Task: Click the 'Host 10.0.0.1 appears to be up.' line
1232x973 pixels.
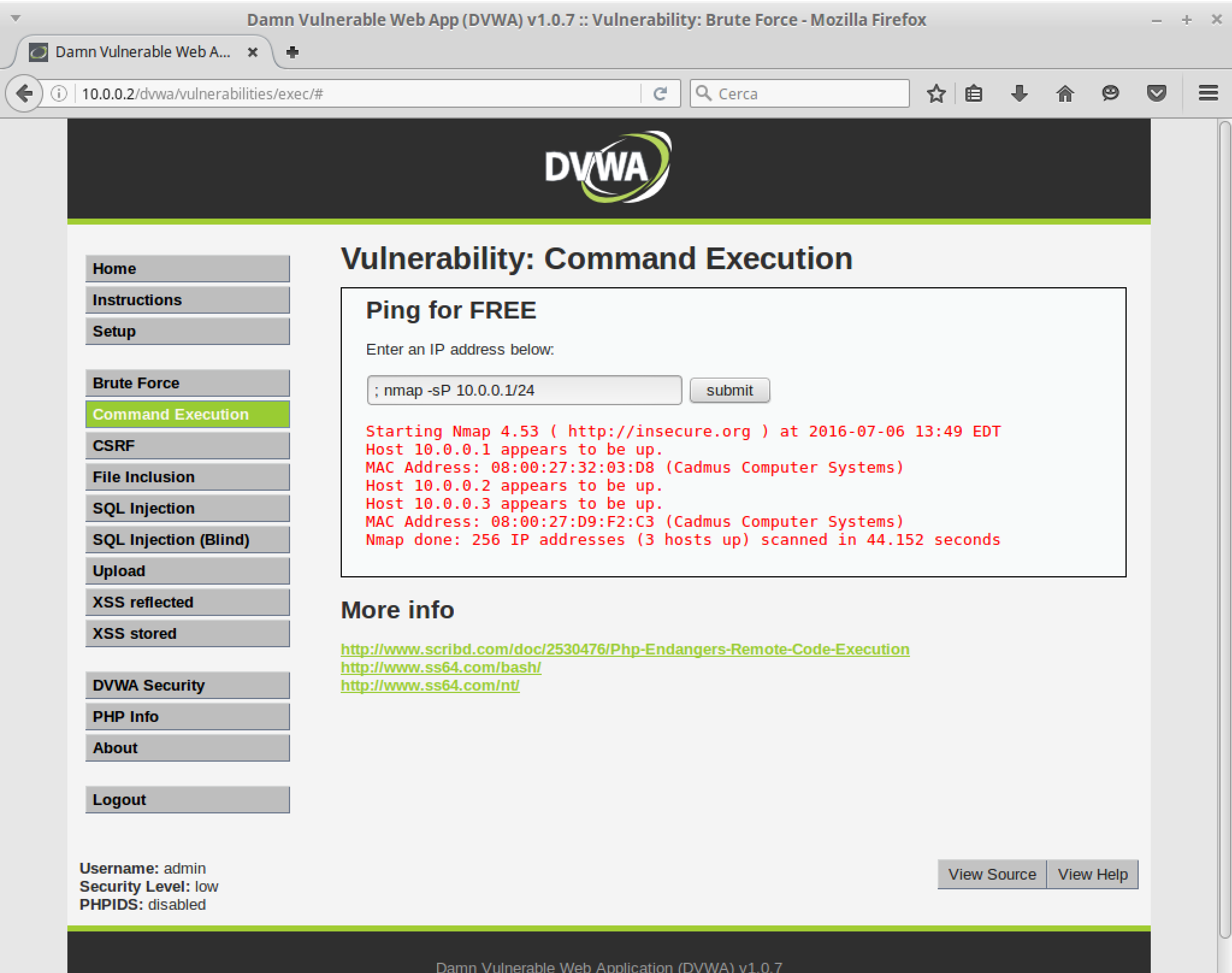Action: click(x=514, y=449)
